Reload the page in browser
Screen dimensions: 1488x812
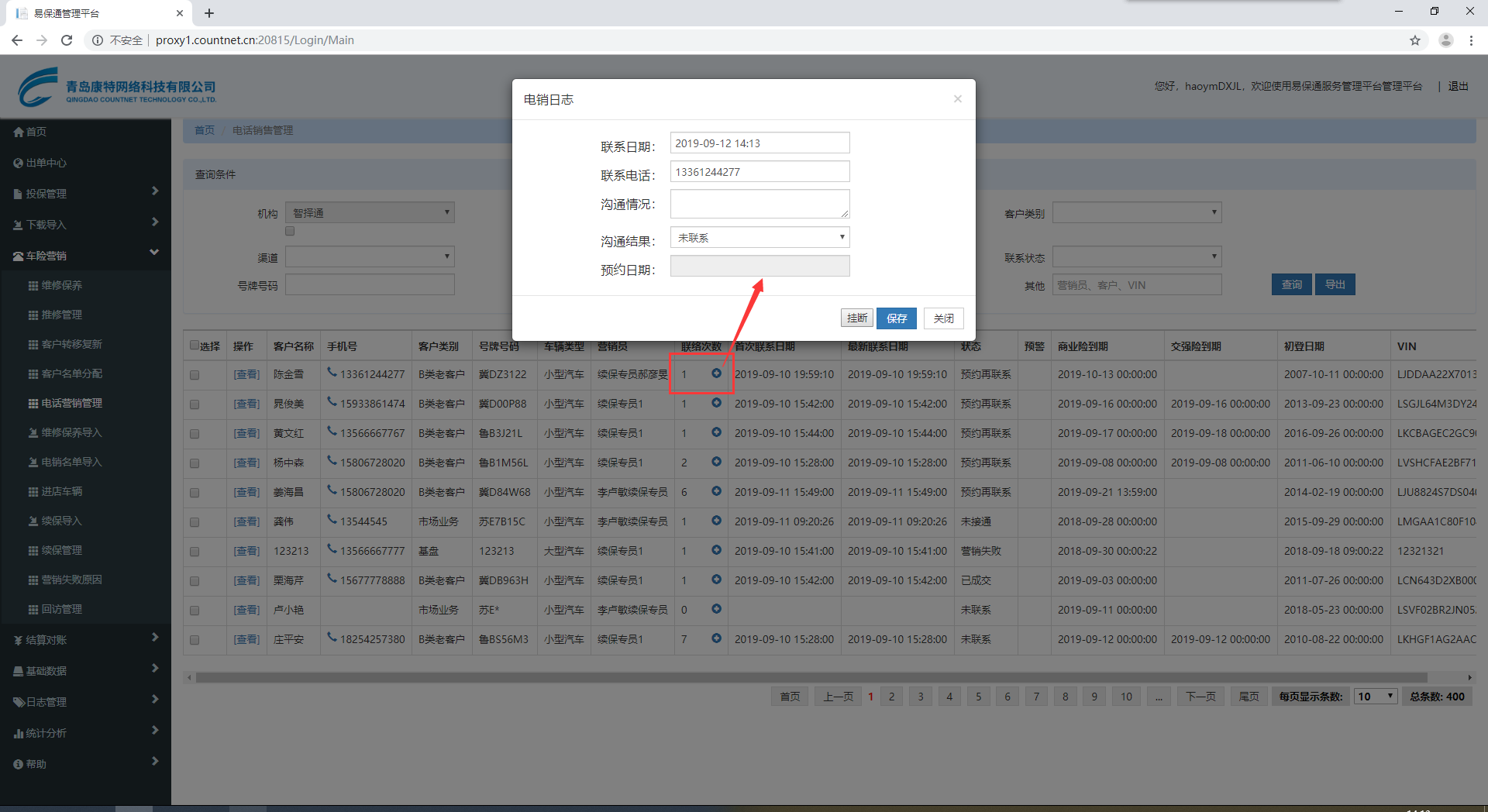tap(67, 40)
